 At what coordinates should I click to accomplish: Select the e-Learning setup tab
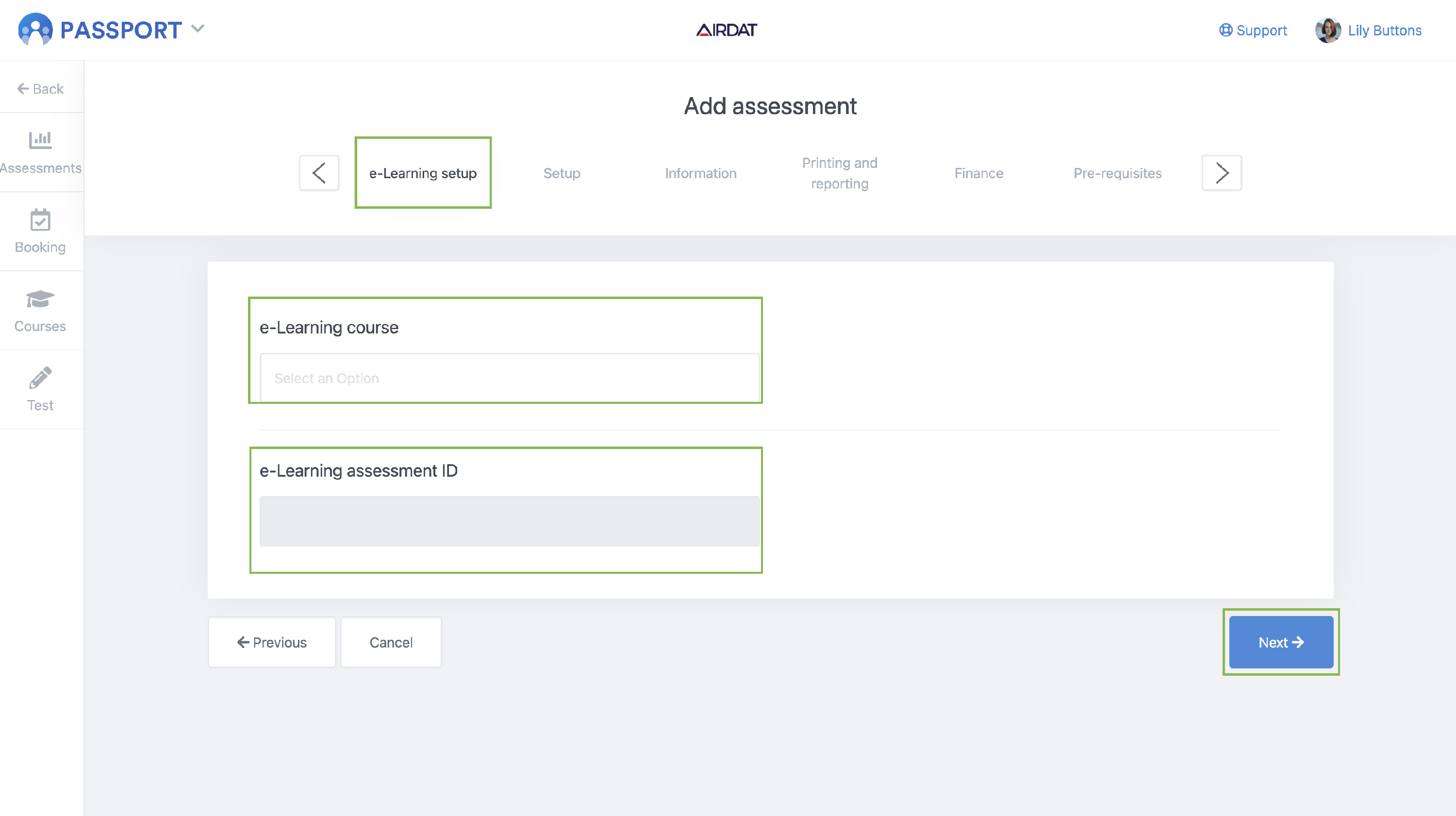(x=423, y=173)
